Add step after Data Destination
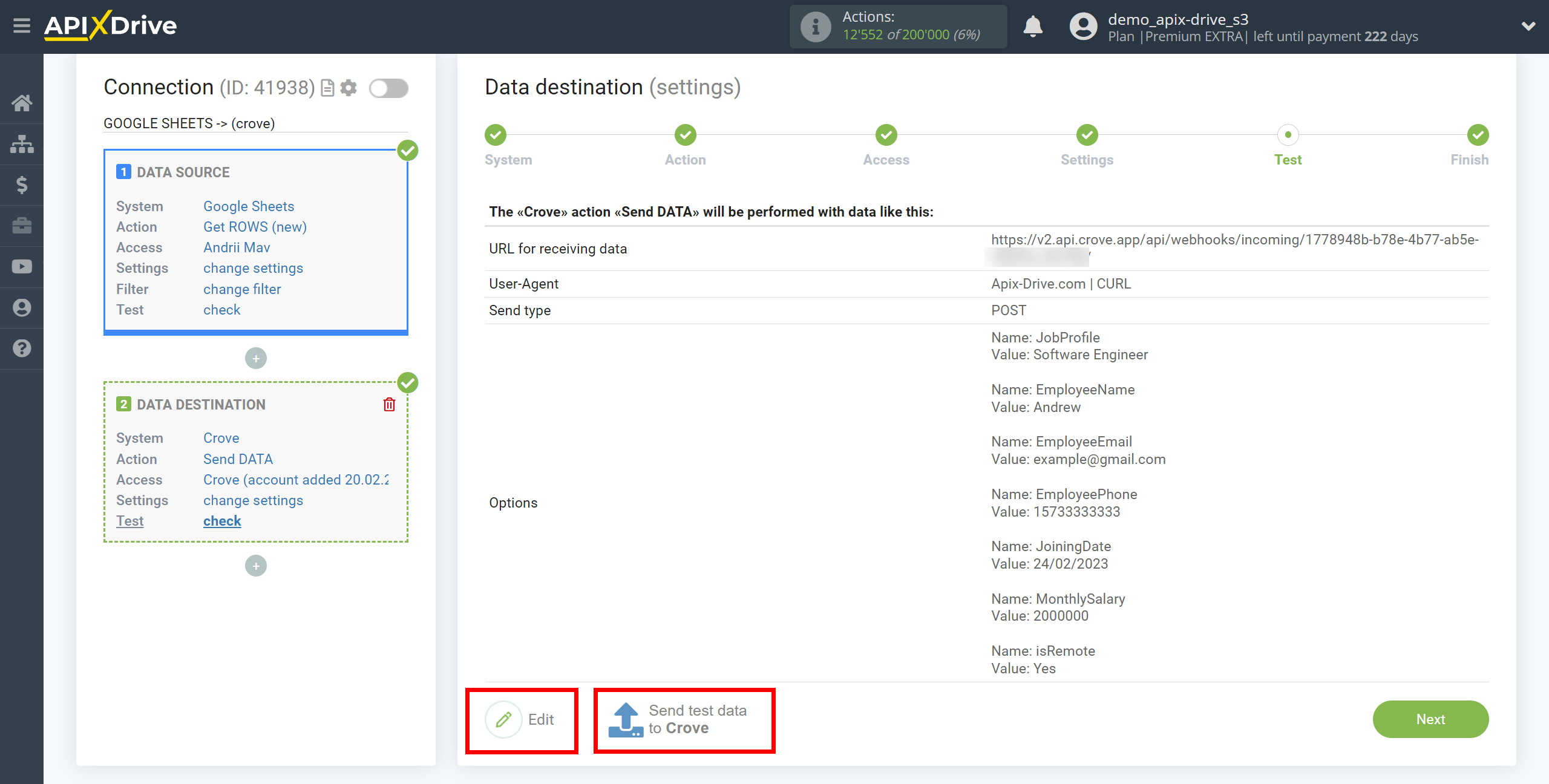Screen dimensions: 1549x784 [256, 566]
